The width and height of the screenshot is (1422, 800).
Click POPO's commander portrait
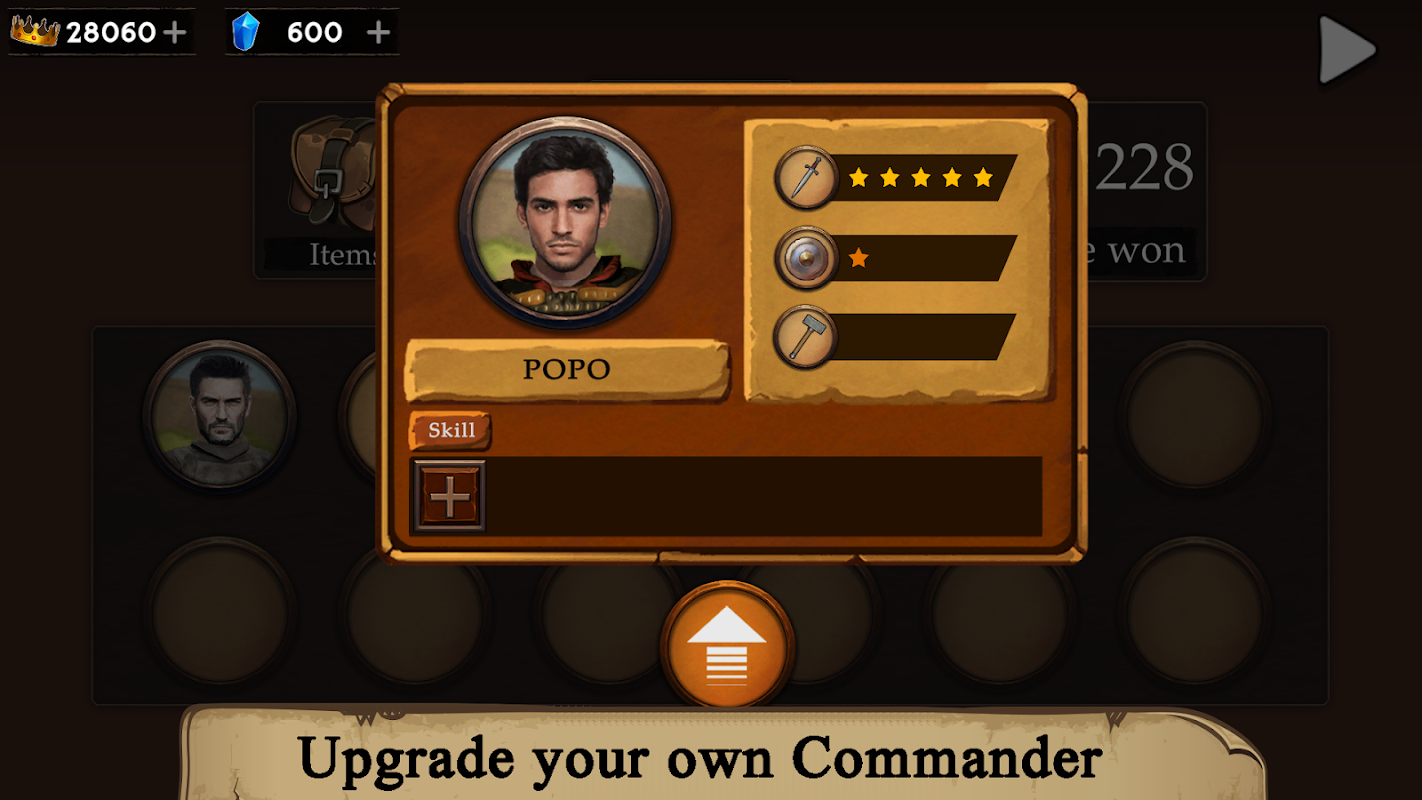(x=565, y=222)
